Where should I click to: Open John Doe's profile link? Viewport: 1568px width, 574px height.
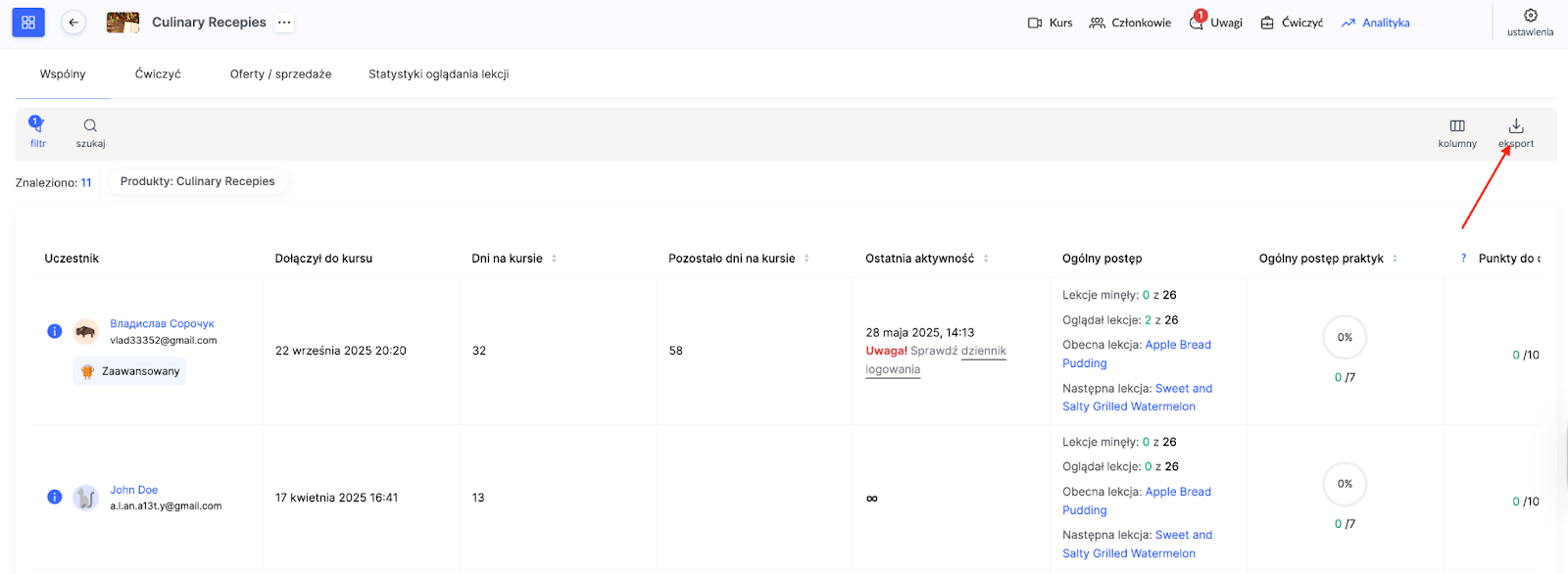[x=134, y=490]
